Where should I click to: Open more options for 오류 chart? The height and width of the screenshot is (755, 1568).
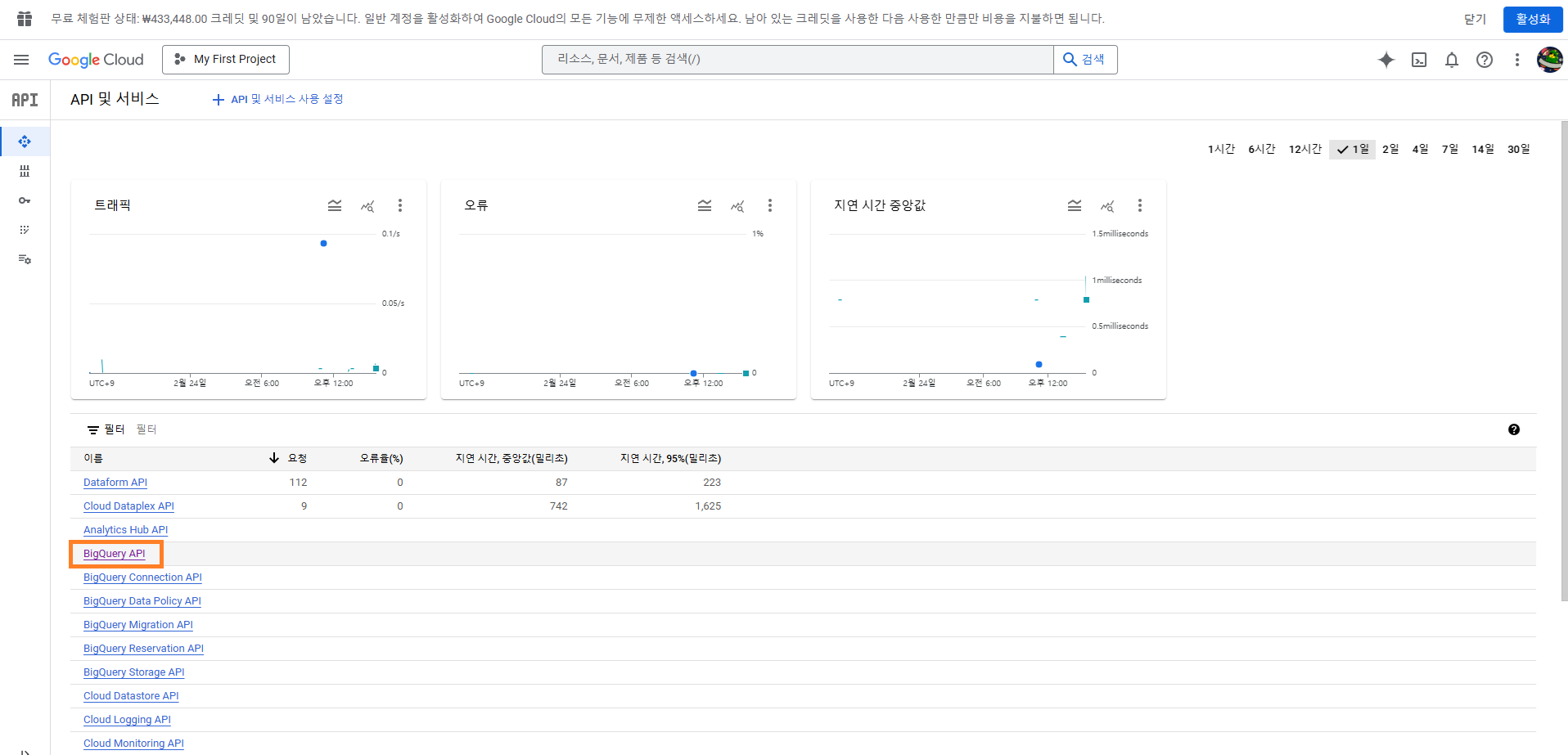click(770, 205)
